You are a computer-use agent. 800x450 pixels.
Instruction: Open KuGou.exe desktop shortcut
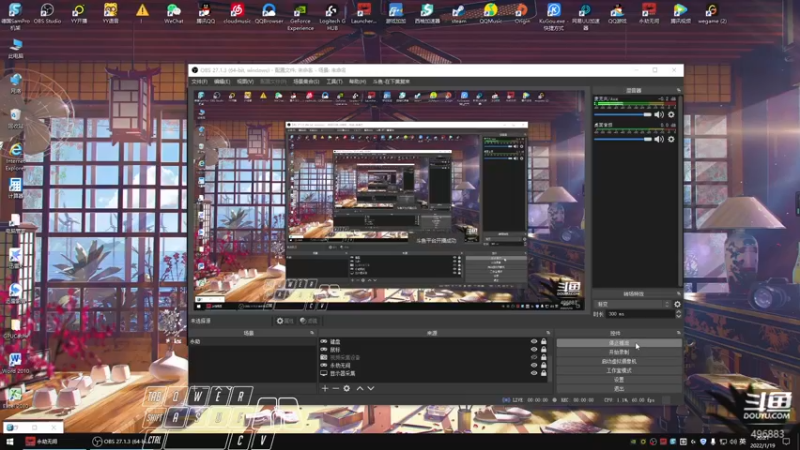[554, 16]
